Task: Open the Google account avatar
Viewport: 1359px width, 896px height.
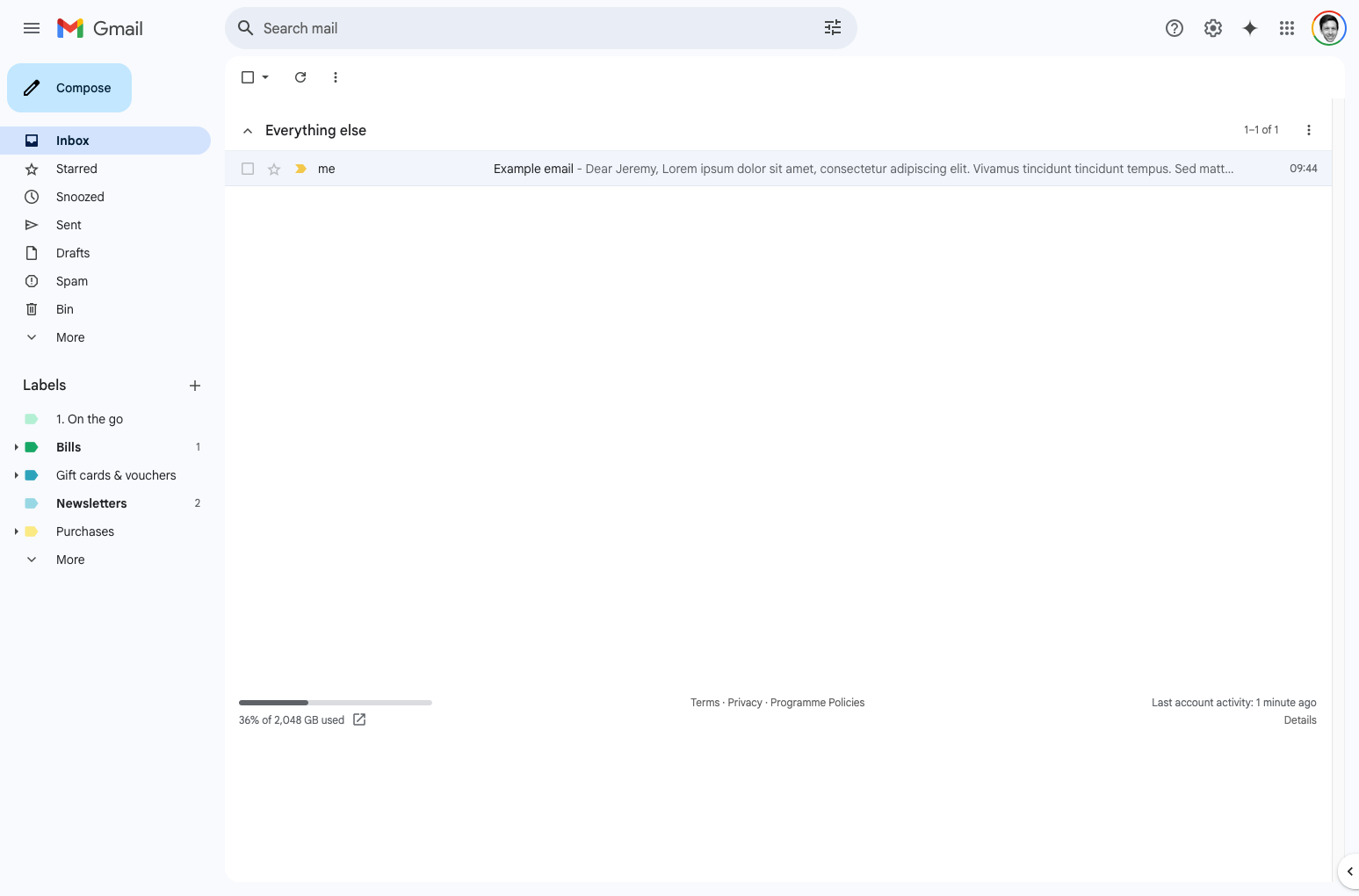Action: click(x=1329, y=28)
